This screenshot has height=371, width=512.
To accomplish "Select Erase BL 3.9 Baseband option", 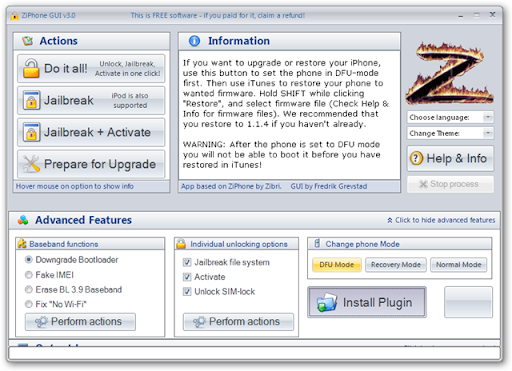I will click(29, 289).
